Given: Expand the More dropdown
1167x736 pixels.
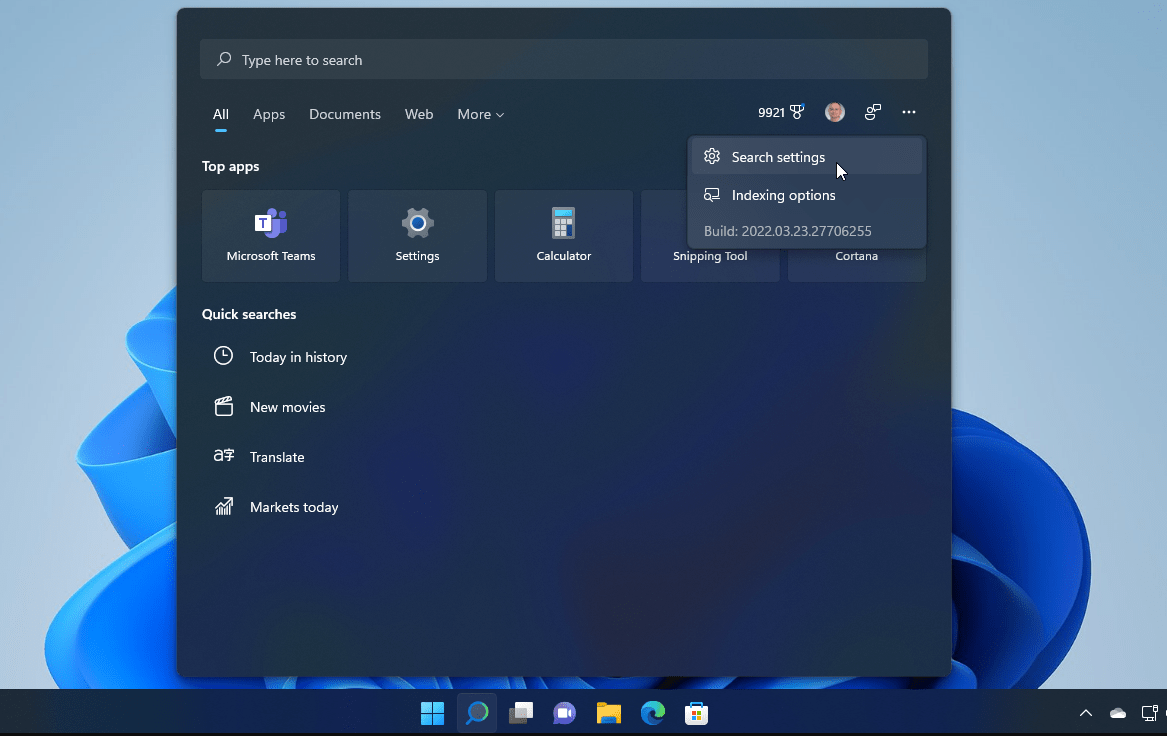Looking at the screenshot, I should [x=481, y=115].
